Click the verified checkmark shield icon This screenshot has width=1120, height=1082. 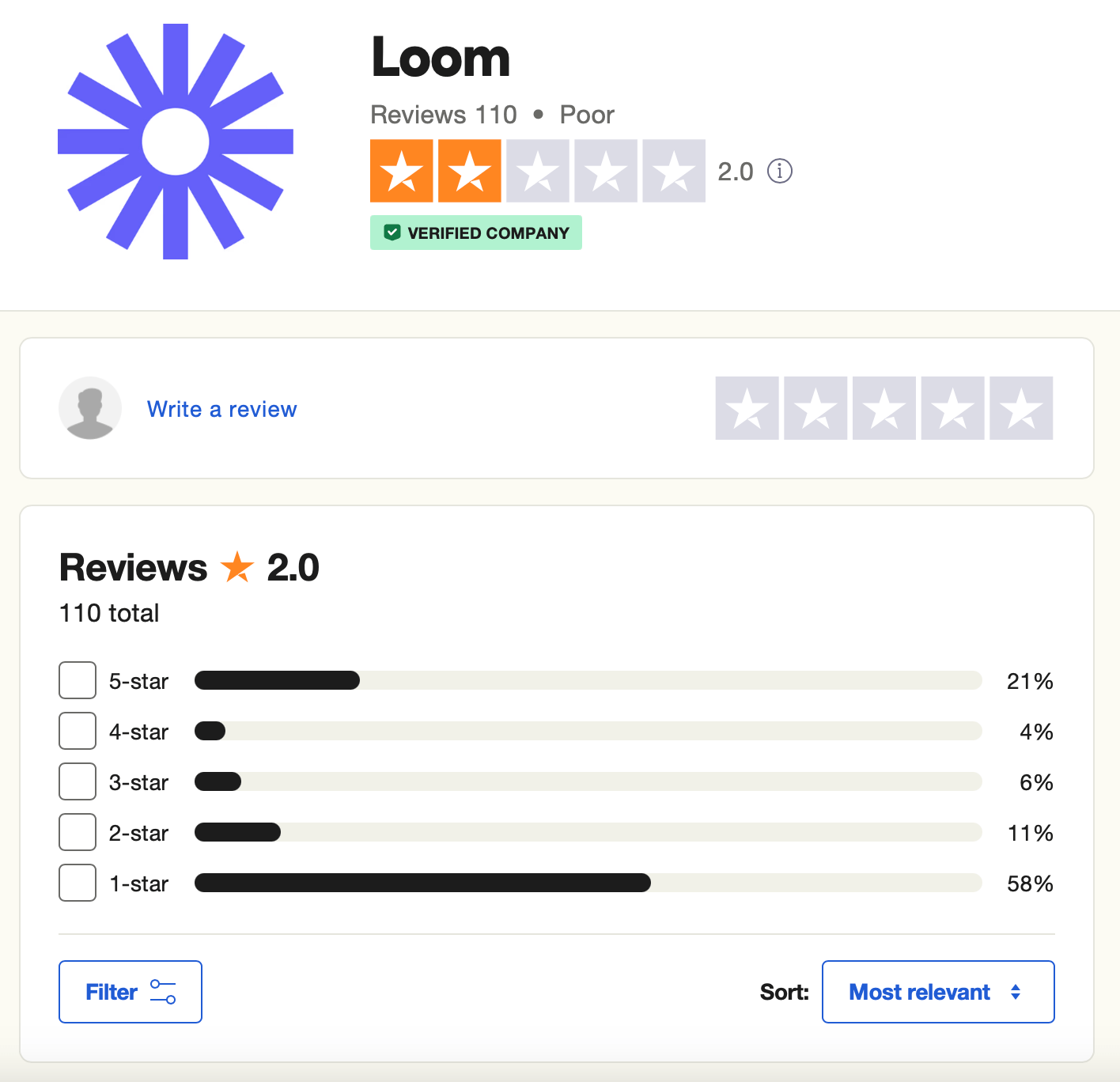pyautogui.click(x=392, y=233)
